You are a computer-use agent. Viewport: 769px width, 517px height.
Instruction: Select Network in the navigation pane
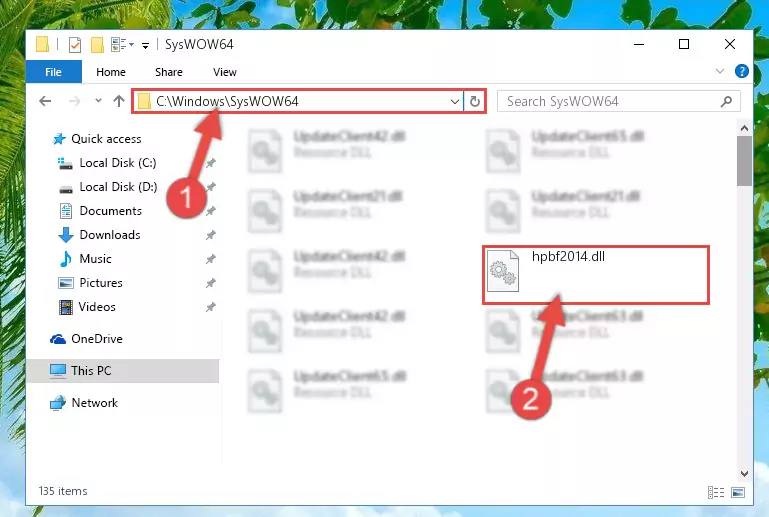tap(84, 403)
